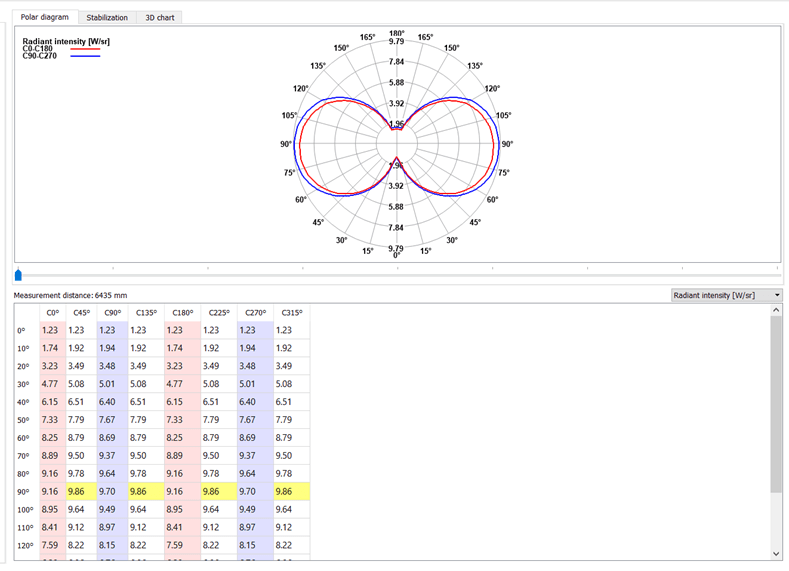
Task: Click the table's vertical scrollbar thumb
Action: (x=777, y=405)
